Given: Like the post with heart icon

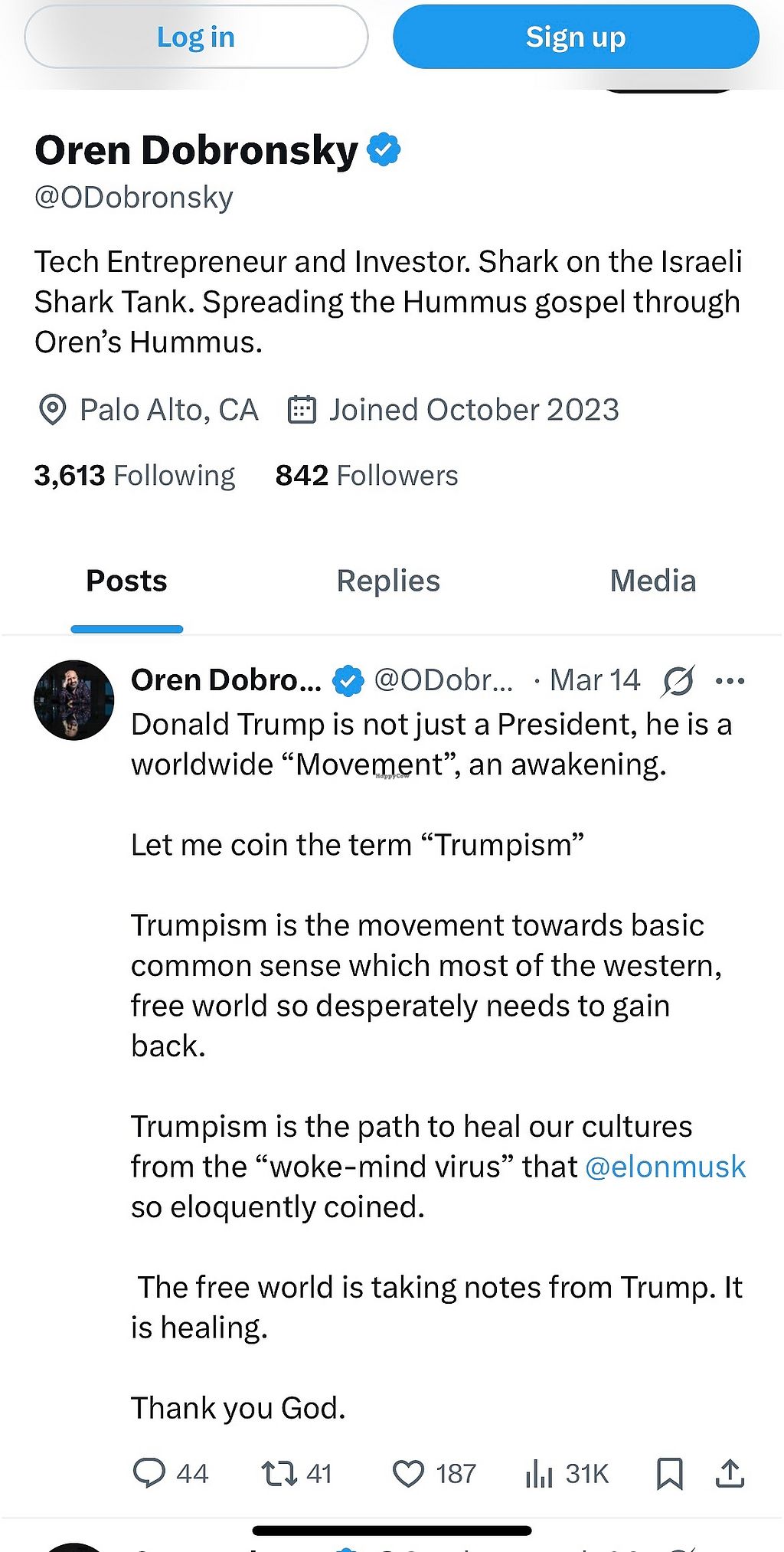Looking at the screenshot, I should 408,1472.
